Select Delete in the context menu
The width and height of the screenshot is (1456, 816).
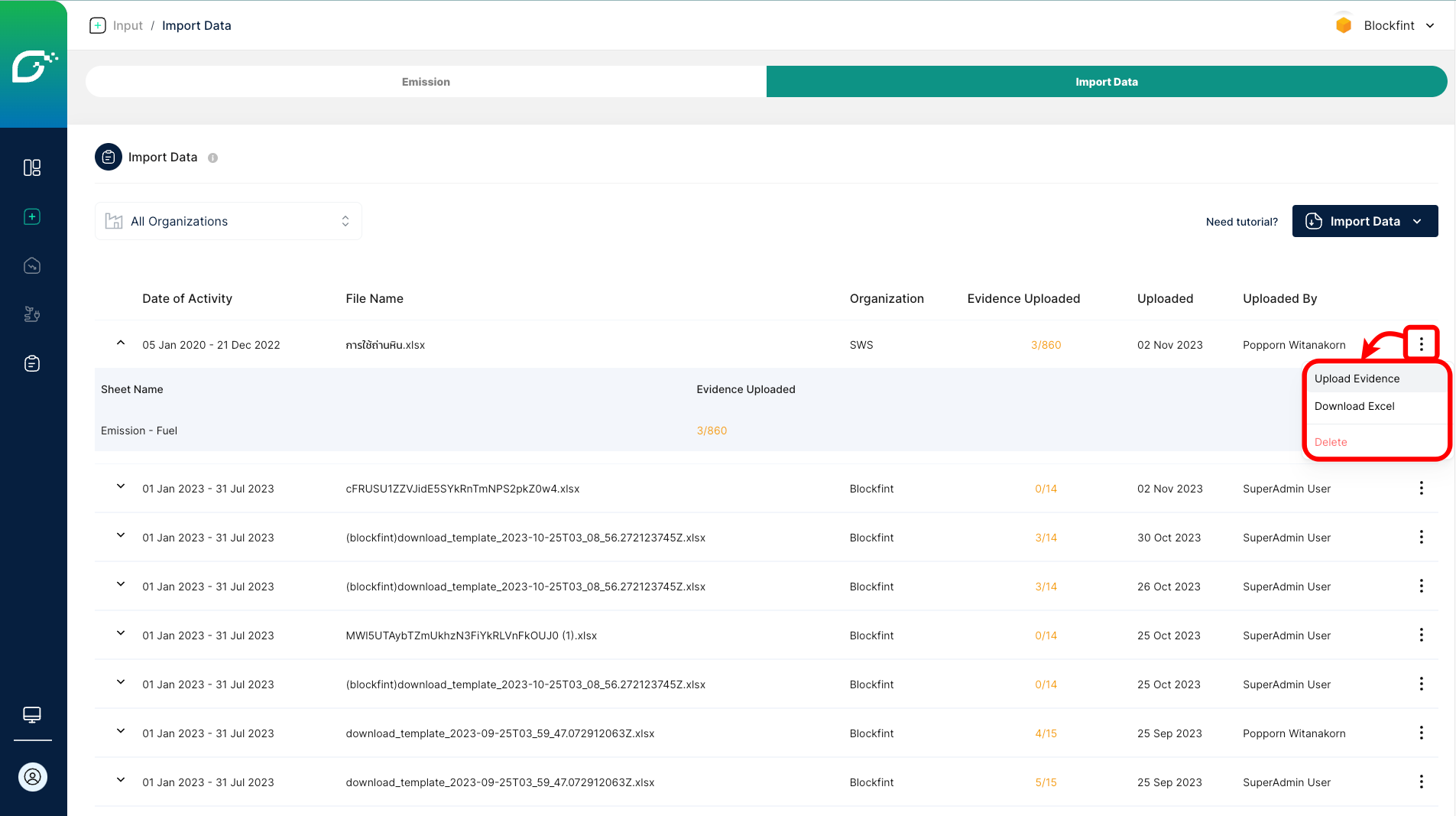[1331, 442]
